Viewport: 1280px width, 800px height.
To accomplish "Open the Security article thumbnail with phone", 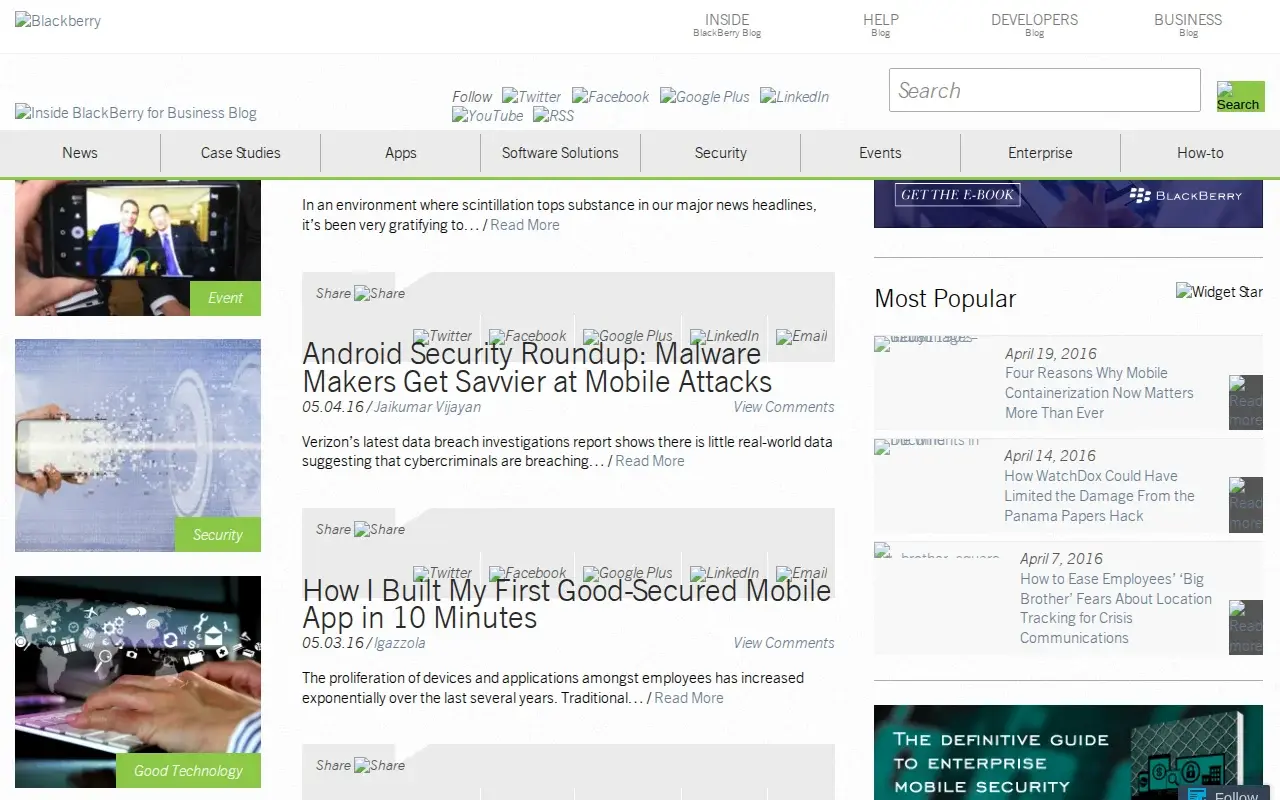I will (x=138, y=445).
